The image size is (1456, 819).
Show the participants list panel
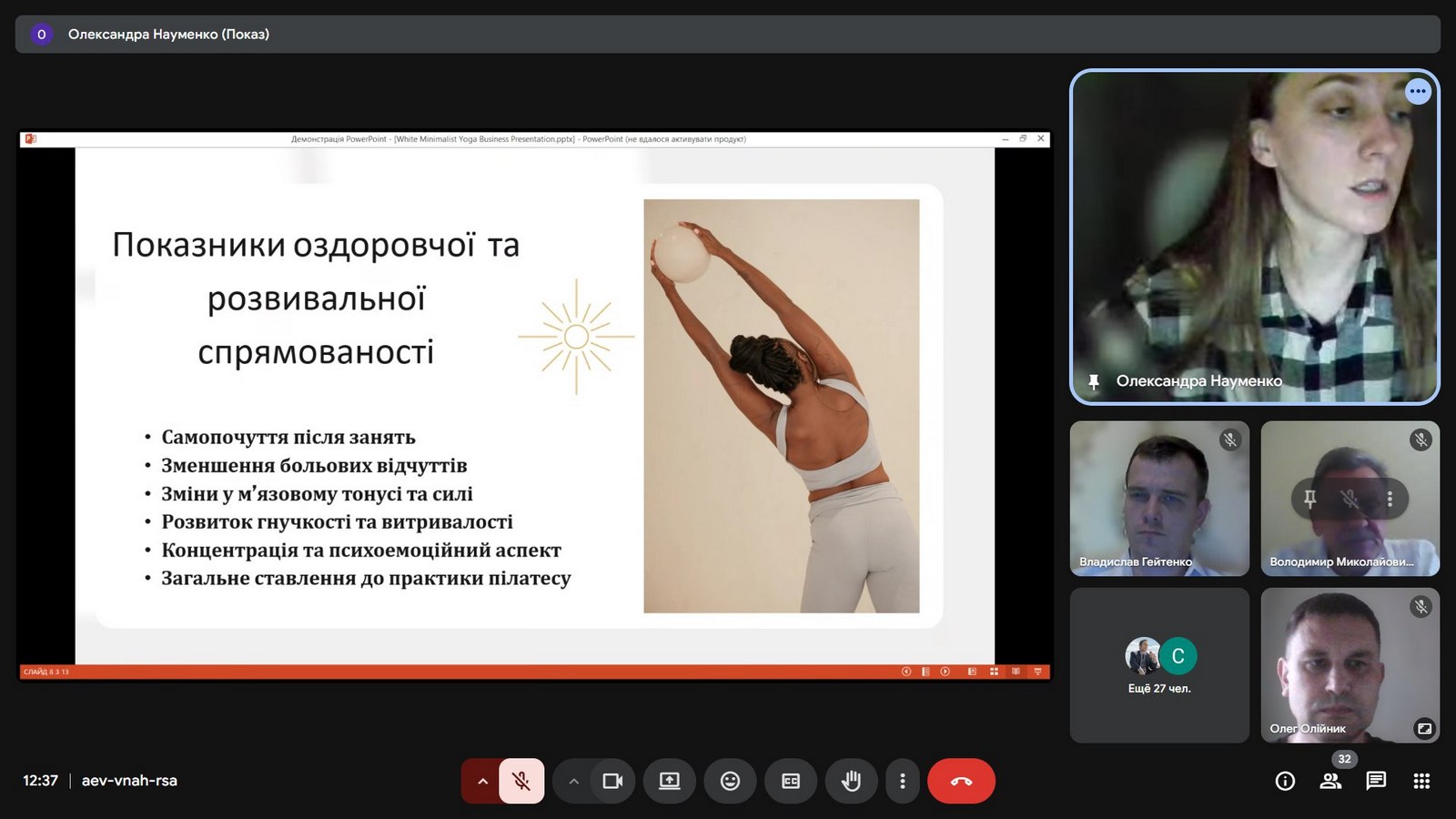tap(1330, 781)
